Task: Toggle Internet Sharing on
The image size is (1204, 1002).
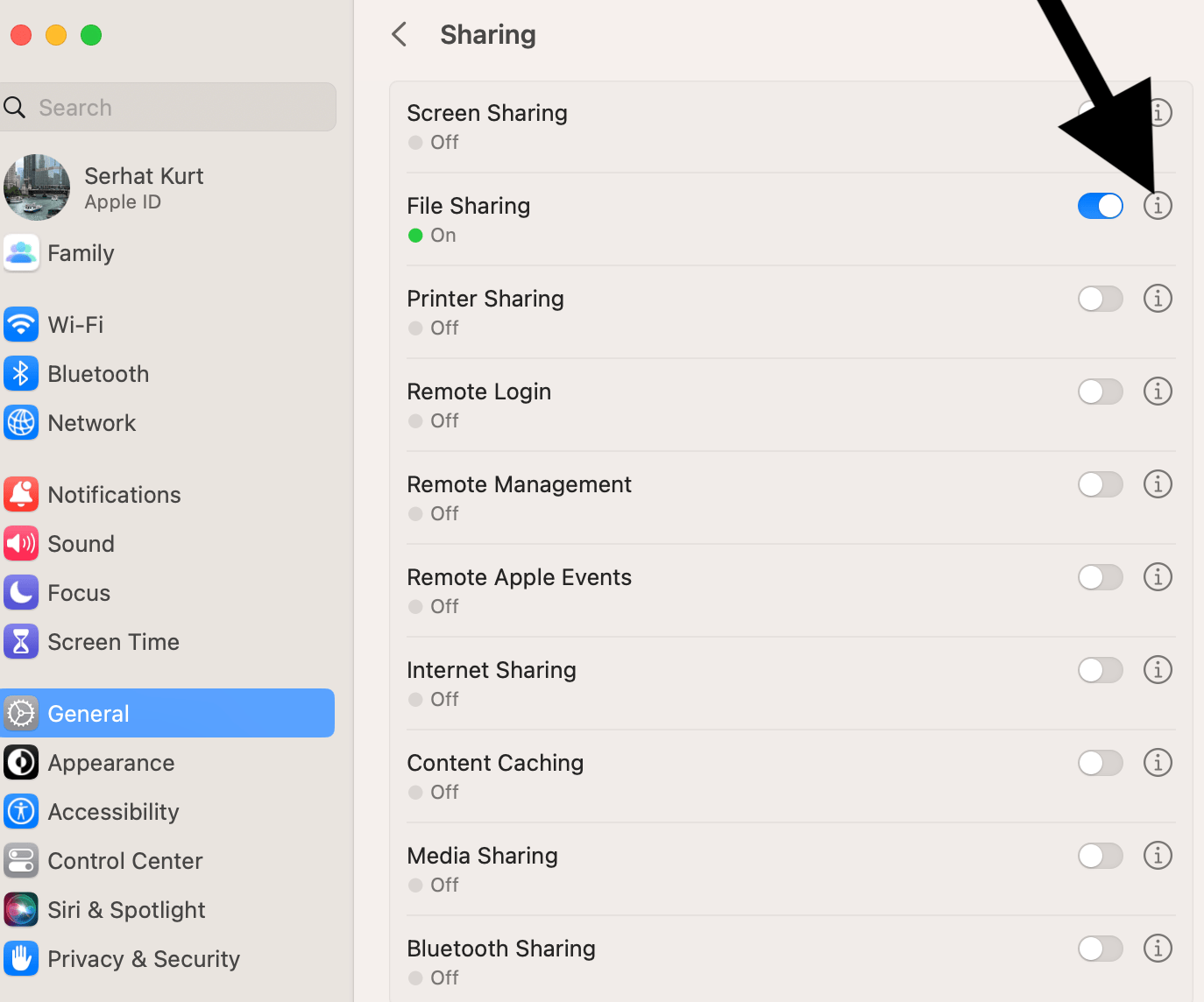Action: tap(1101, 670)
